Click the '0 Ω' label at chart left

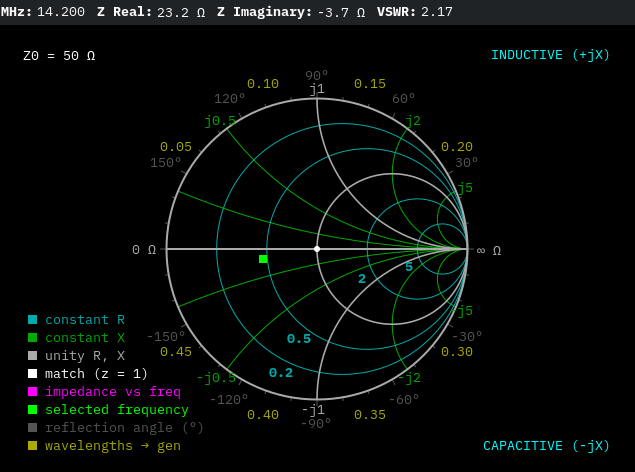pos(144,250)
